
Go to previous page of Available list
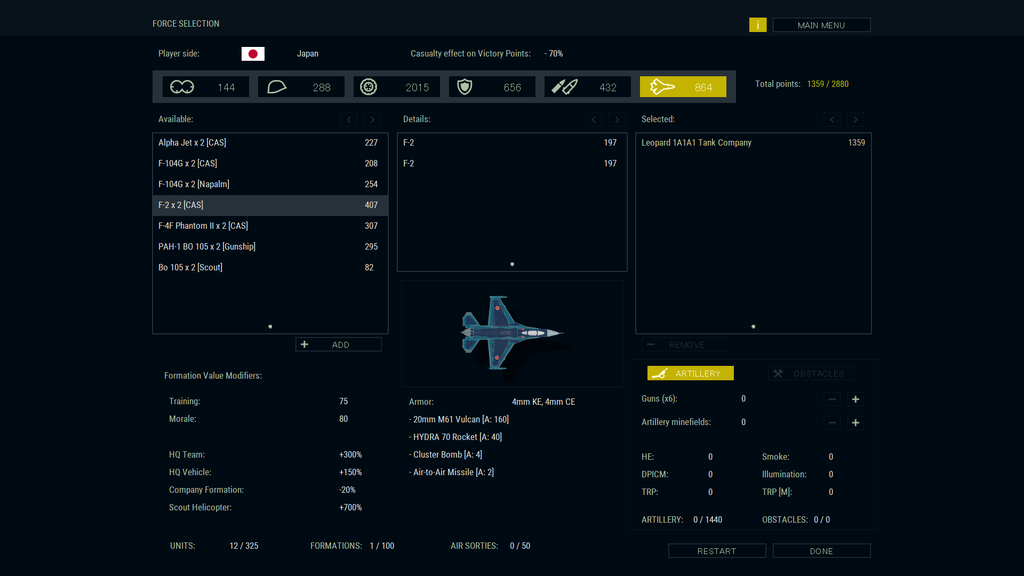click(x=349, y=120)
